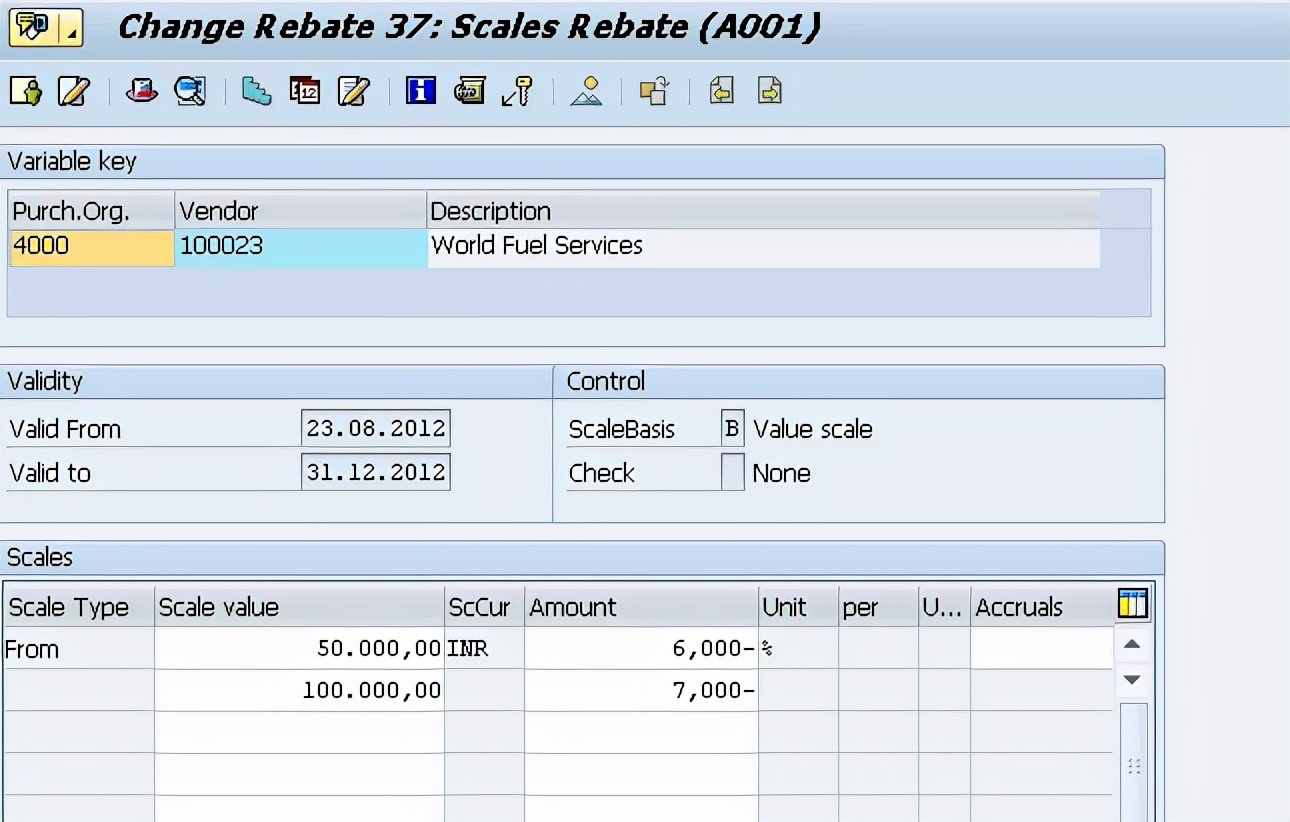Image resolution: width=1290 pixels, height=822 pixels.
Task: Click the Scale value column header
Action: (x=299, y=607)
